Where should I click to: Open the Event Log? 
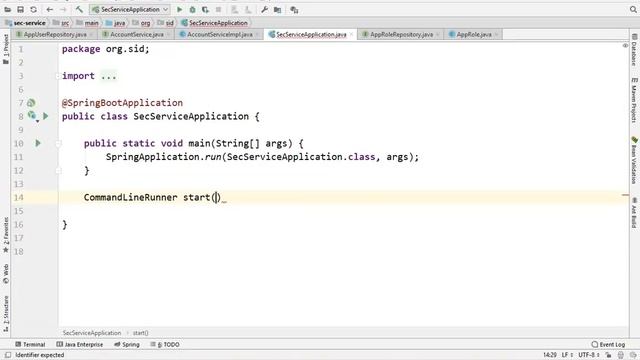(608, 344)
